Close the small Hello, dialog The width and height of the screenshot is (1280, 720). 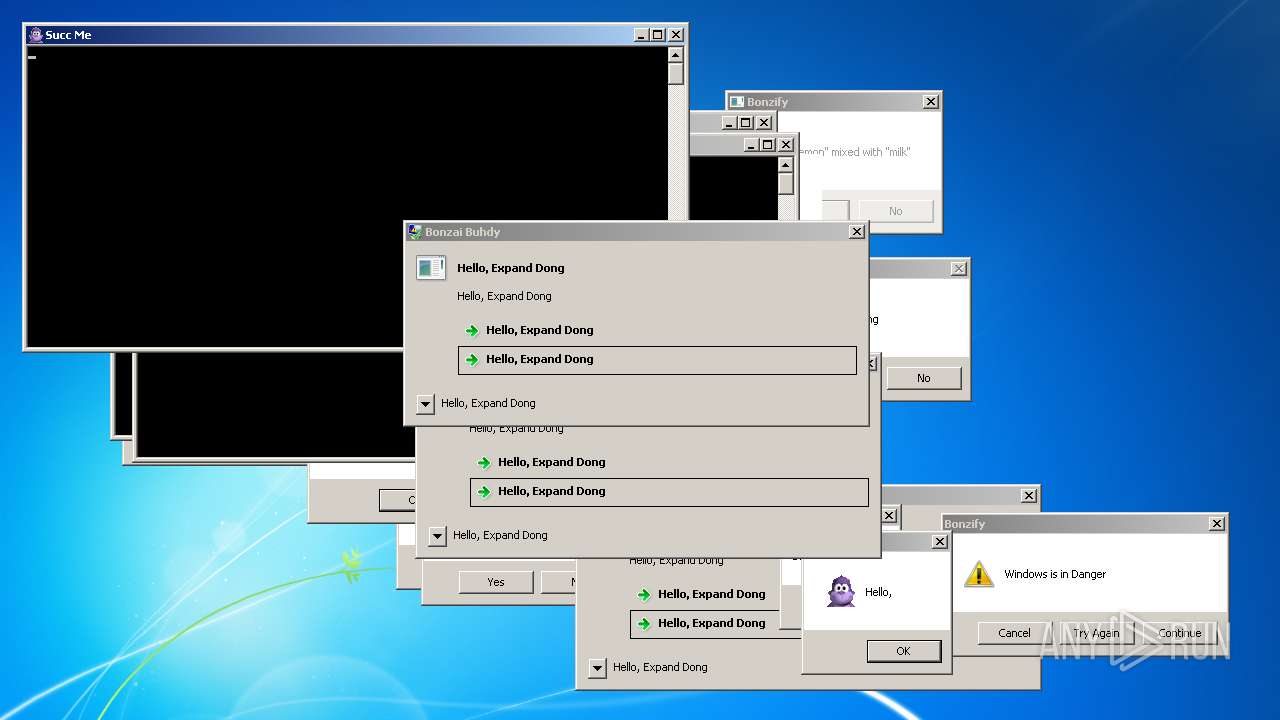[940, 542]
